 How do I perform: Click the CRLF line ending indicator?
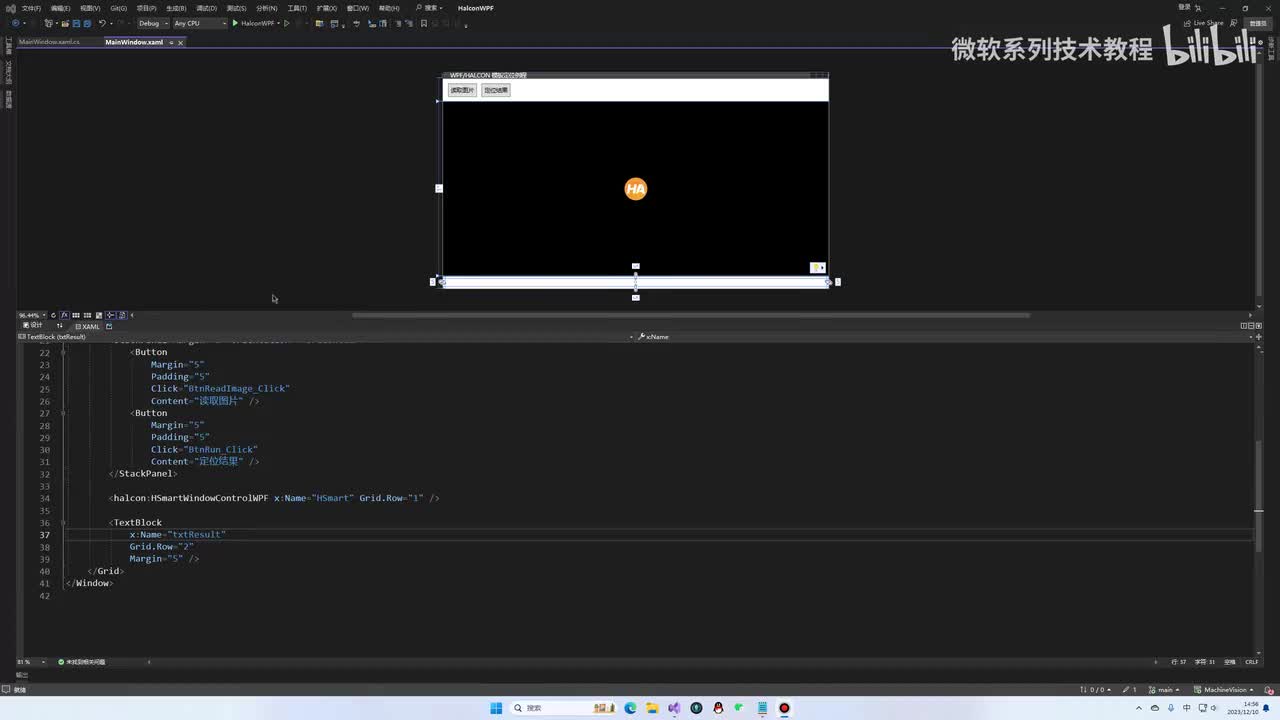1251,662
